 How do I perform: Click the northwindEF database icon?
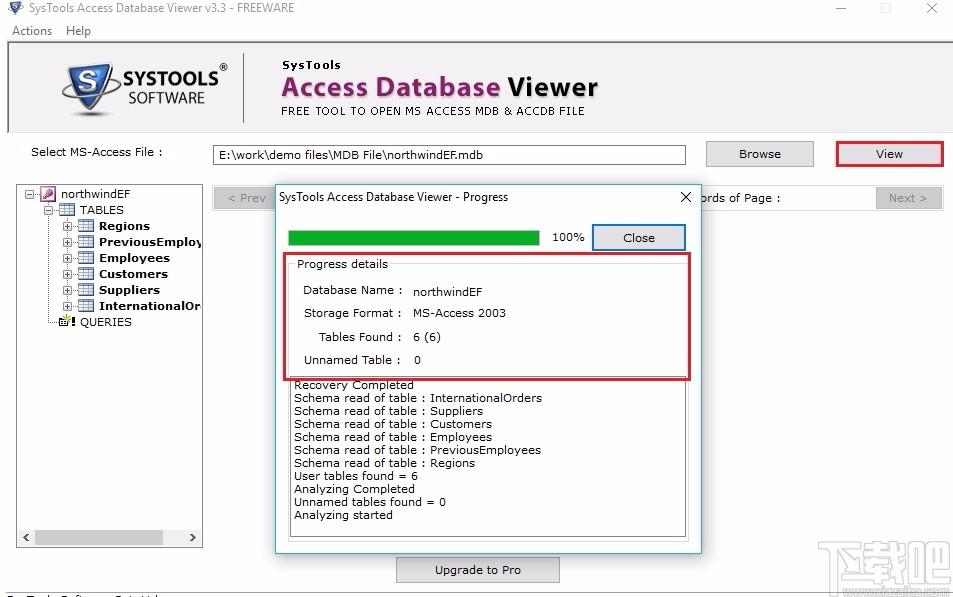pos(48,194)
